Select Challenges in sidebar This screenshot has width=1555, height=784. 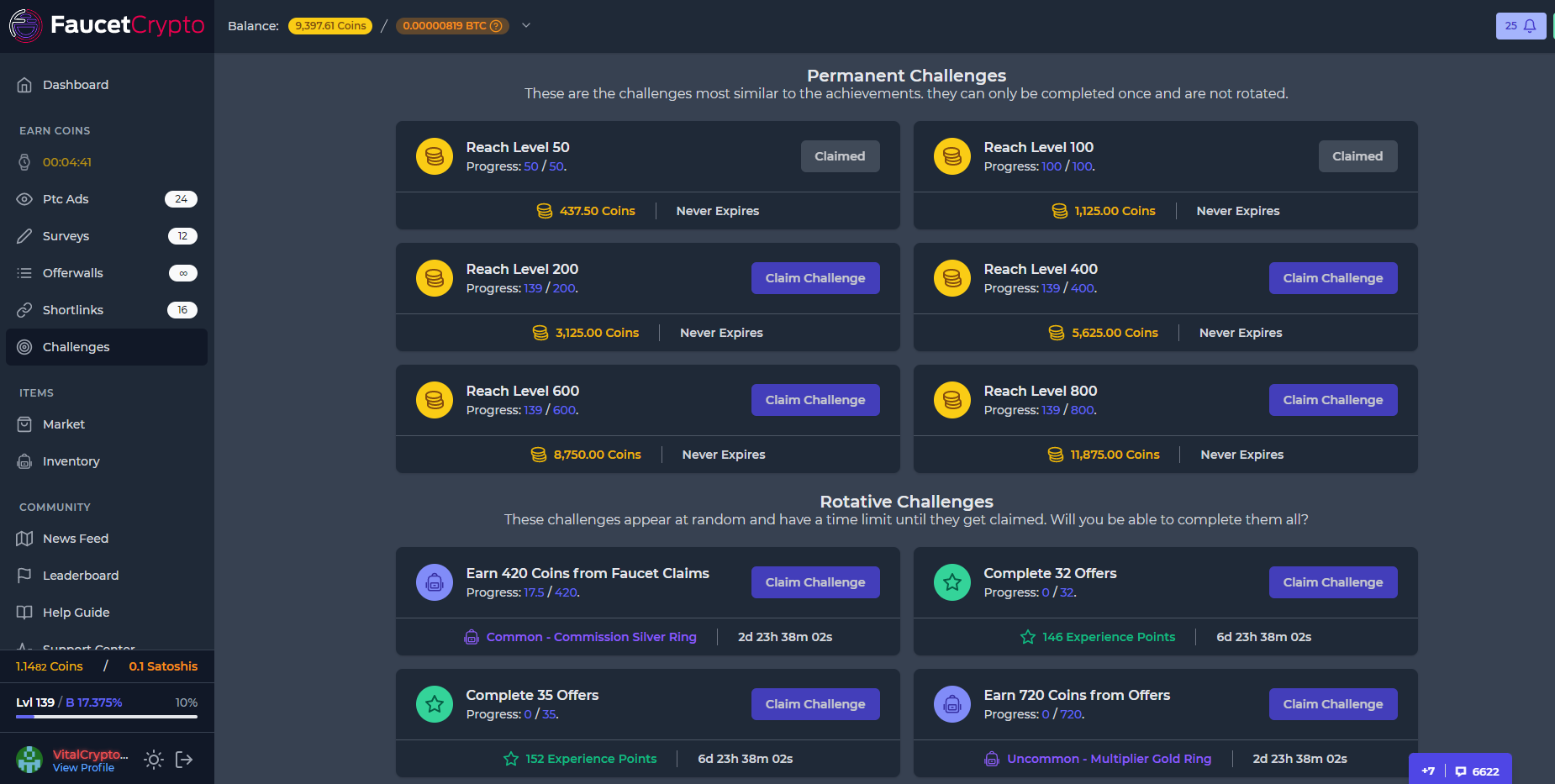pyautogui.click(x=107, y=347)
